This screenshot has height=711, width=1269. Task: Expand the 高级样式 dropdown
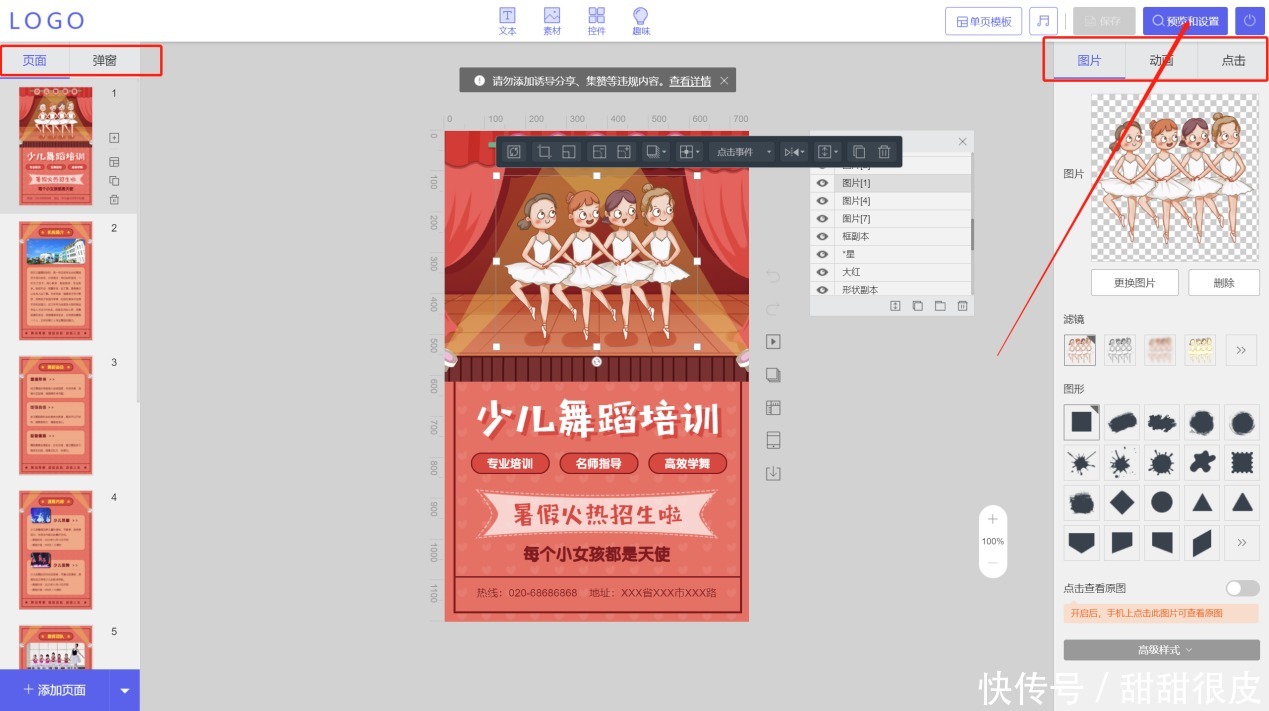1161,649
